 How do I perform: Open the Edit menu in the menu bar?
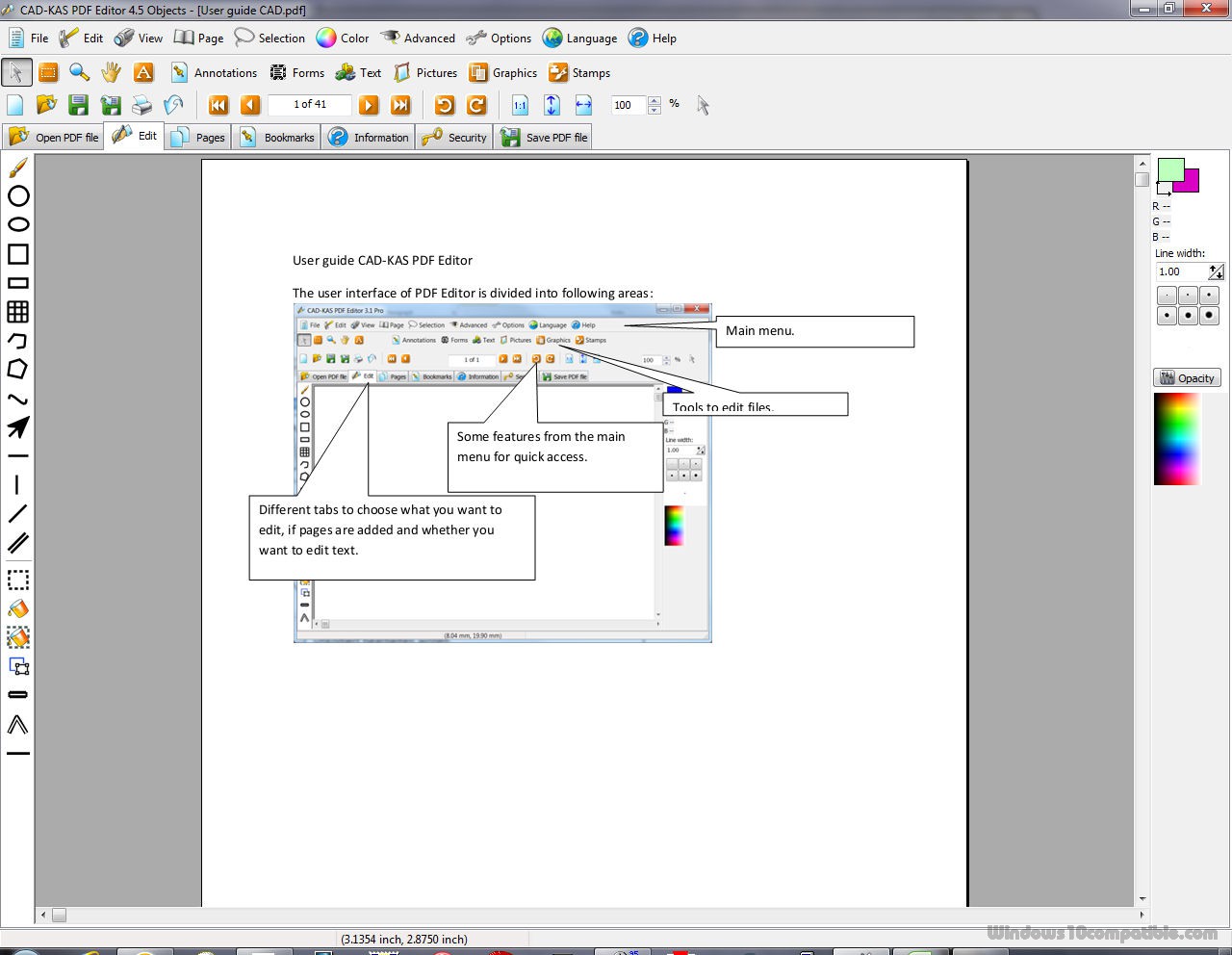(81, 39)
